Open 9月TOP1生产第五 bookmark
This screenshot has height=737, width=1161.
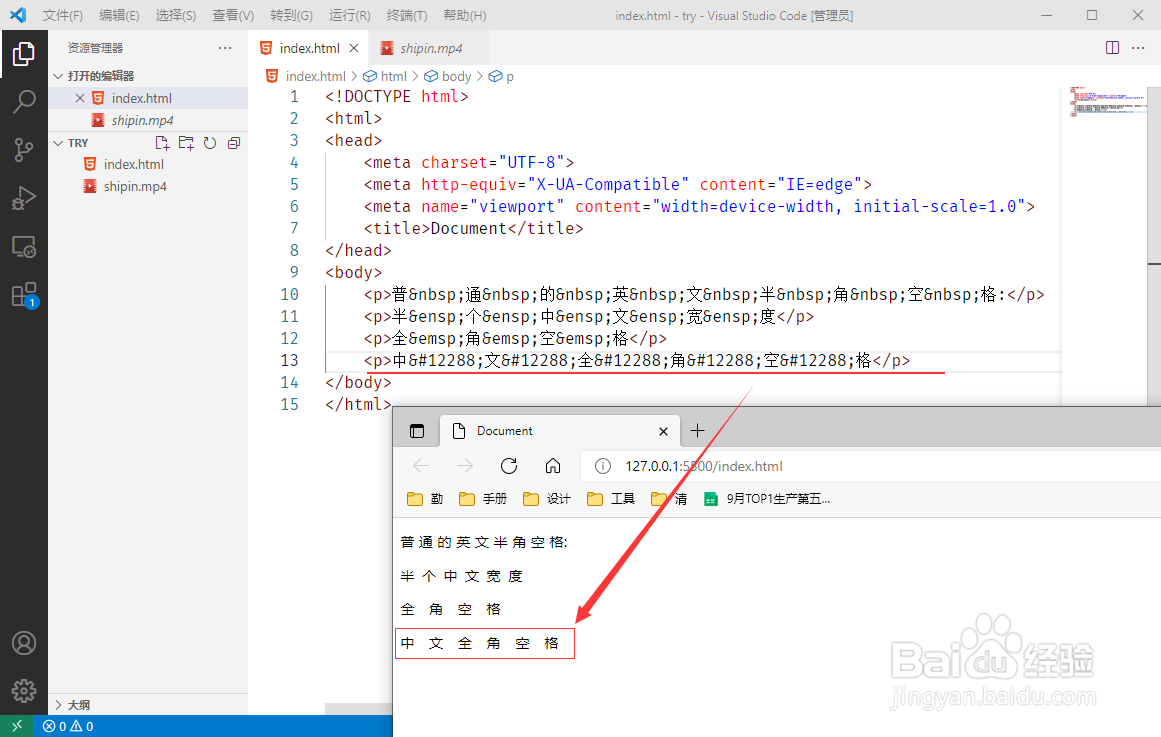coord(767,499)
